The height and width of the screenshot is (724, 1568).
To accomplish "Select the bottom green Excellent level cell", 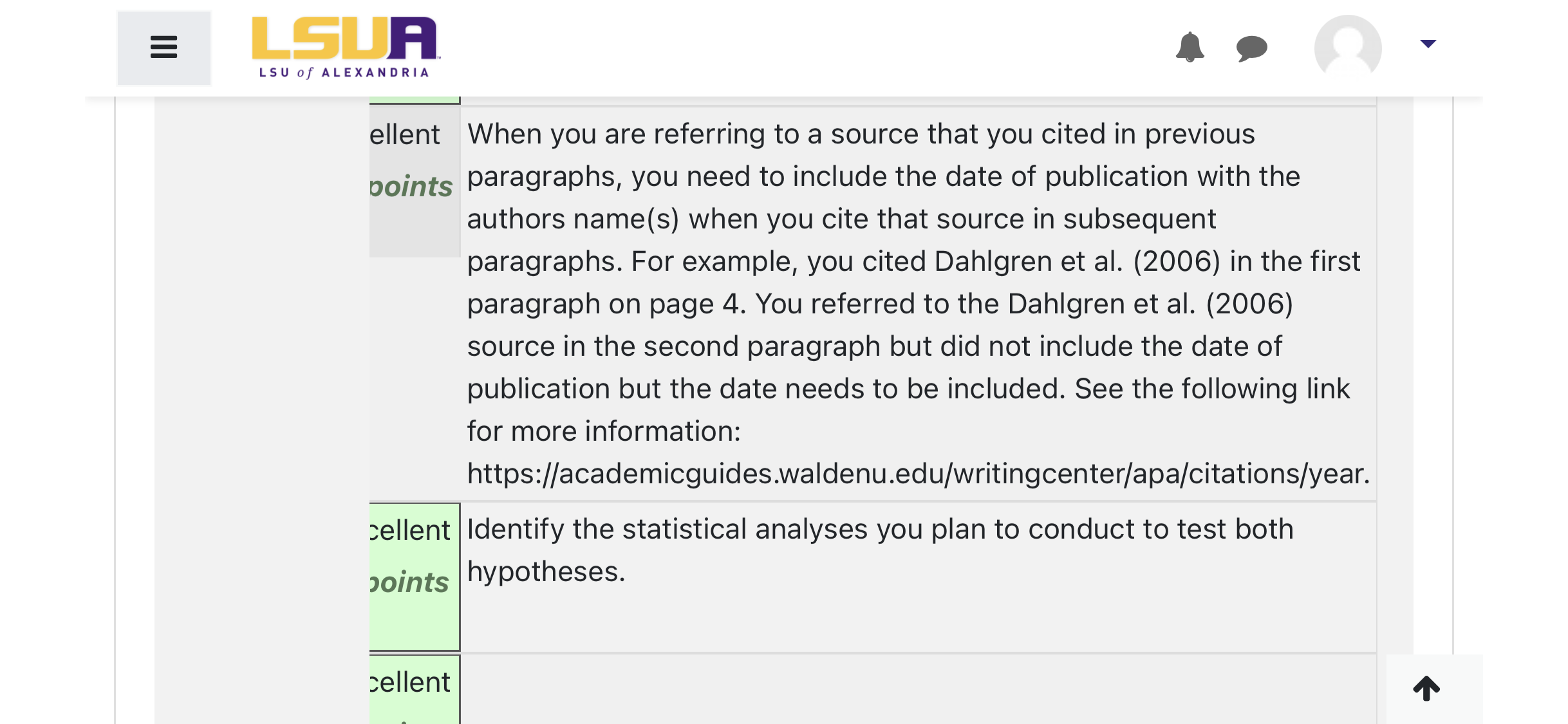I will click(415, 689).
